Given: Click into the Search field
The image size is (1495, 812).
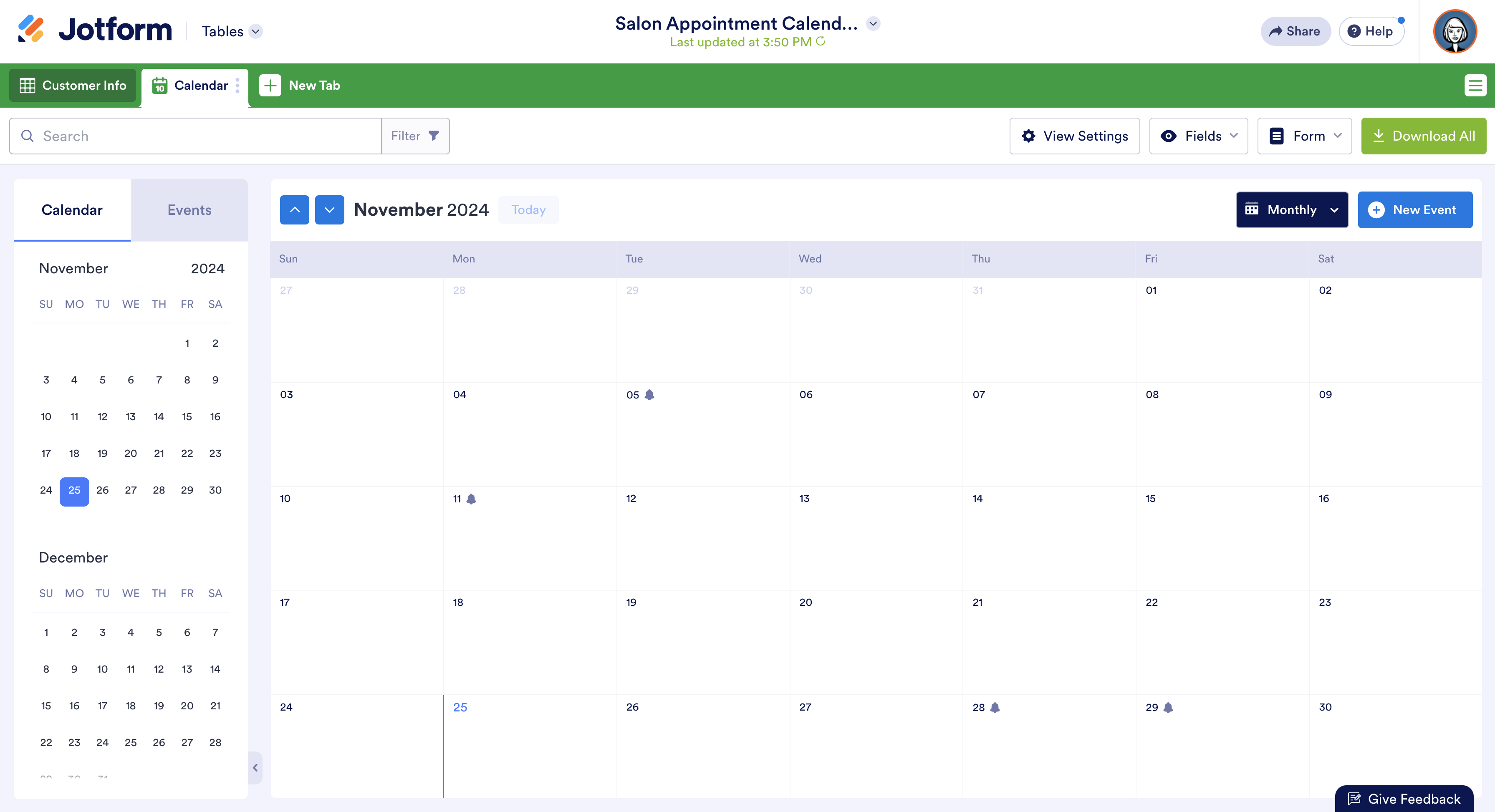Looking at the screenshot, I should coord(203,136).
